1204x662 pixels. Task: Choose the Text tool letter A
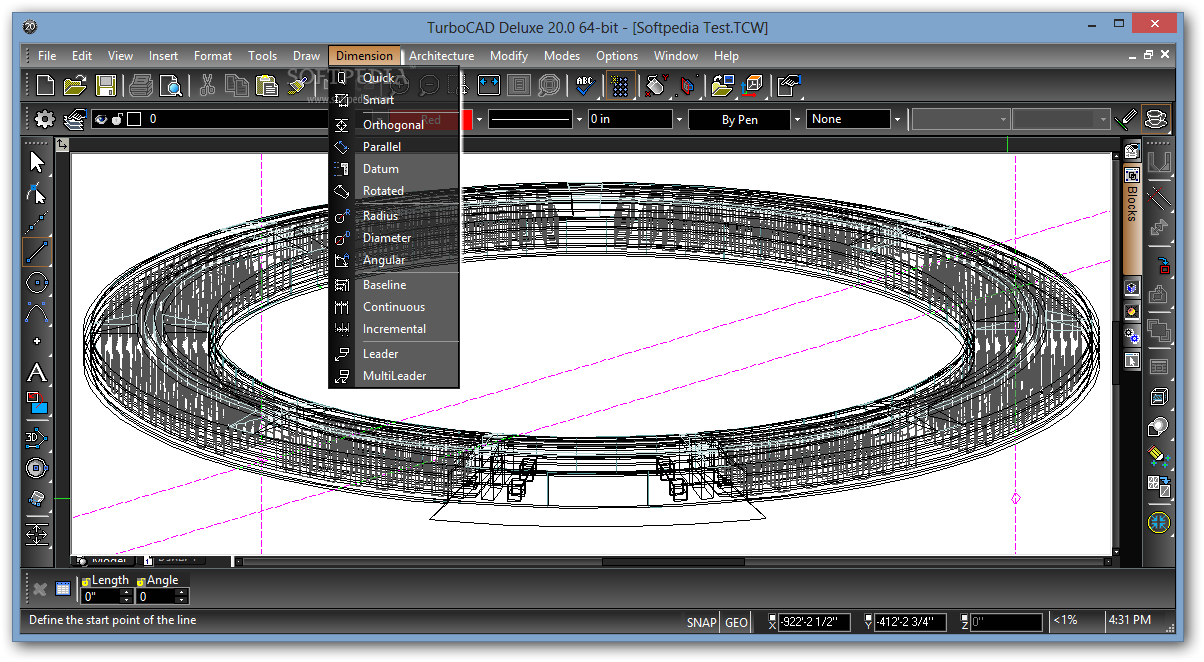point(37,373)
